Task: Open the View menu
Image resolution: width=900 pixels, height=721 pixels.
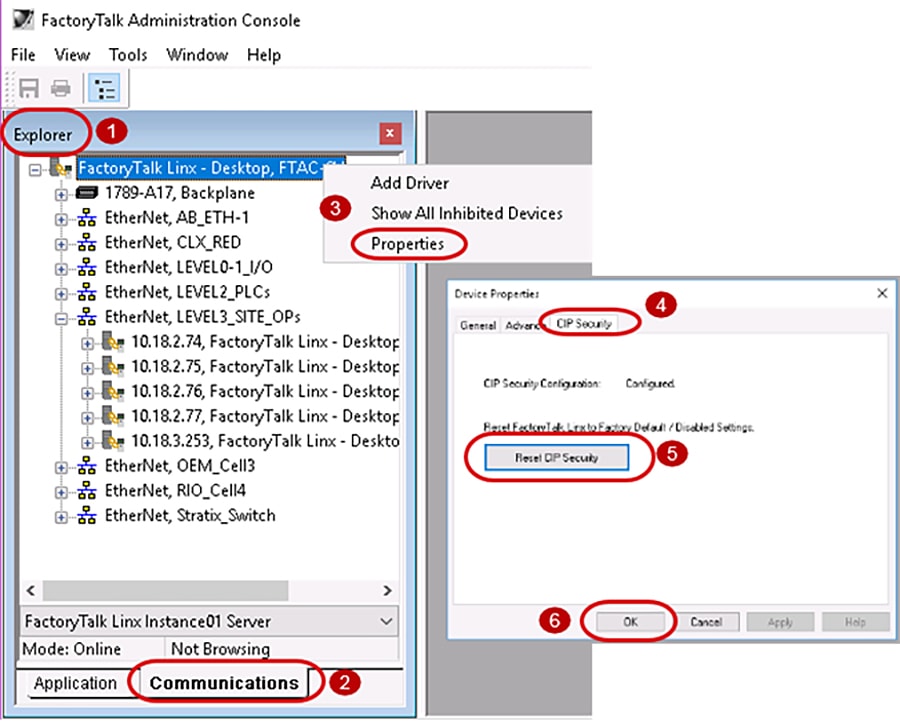Action: pyautogui.click(x=72, y=55)
